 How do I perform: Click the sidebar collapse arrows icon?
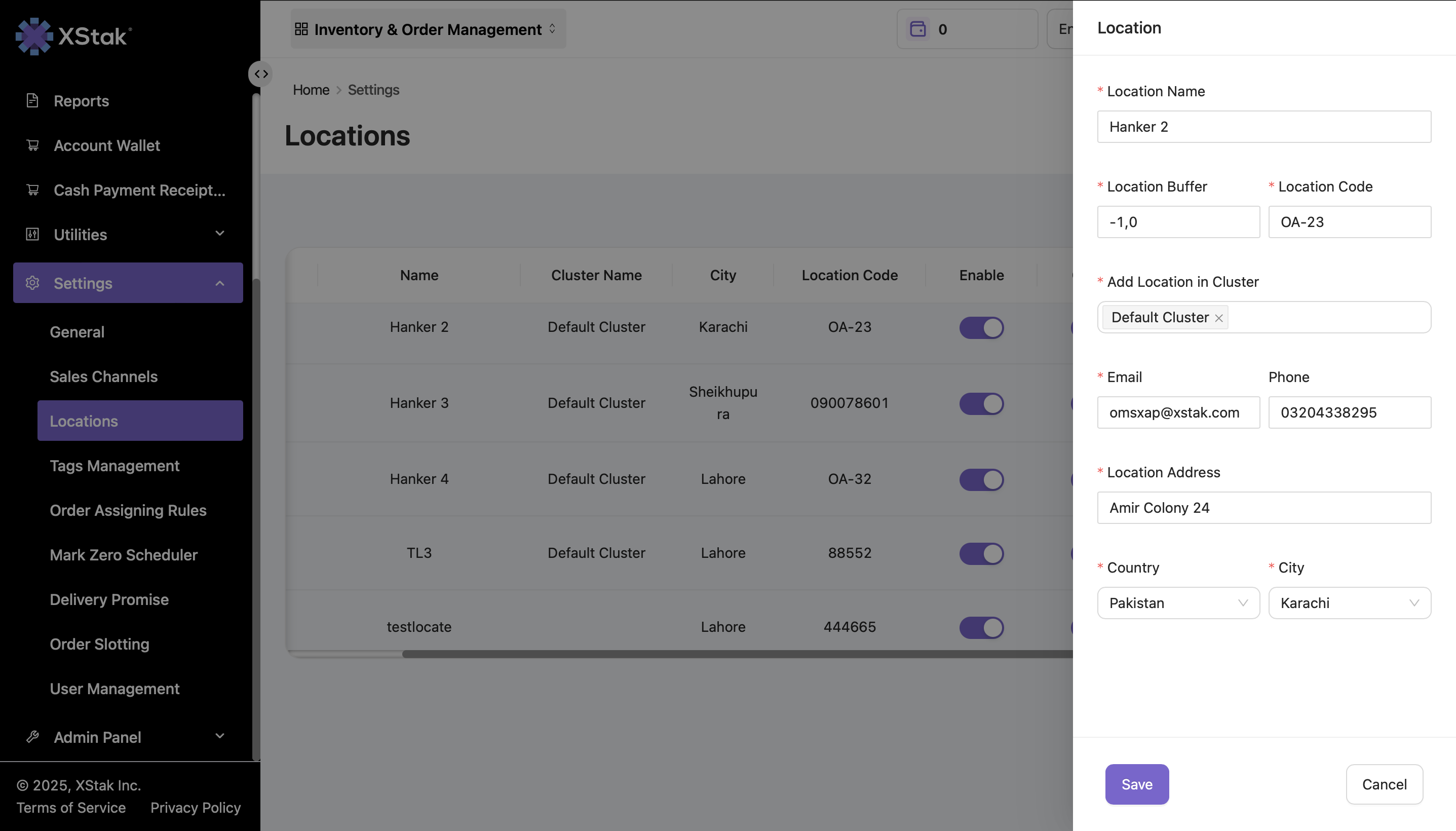(261, 74)
